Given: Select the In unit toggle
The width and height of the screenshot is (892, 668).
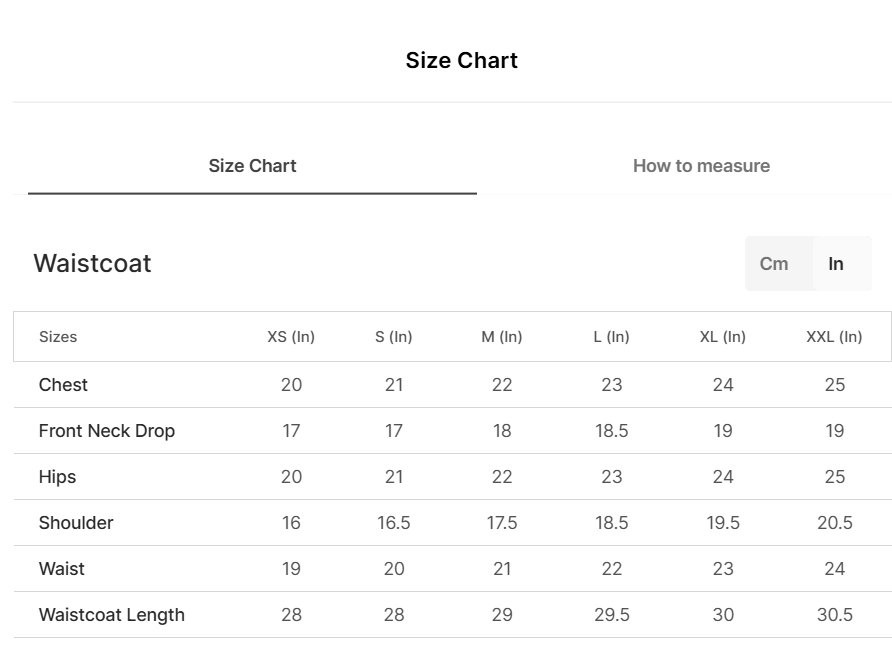Looking at the screenshot, I should pos(836,264).
